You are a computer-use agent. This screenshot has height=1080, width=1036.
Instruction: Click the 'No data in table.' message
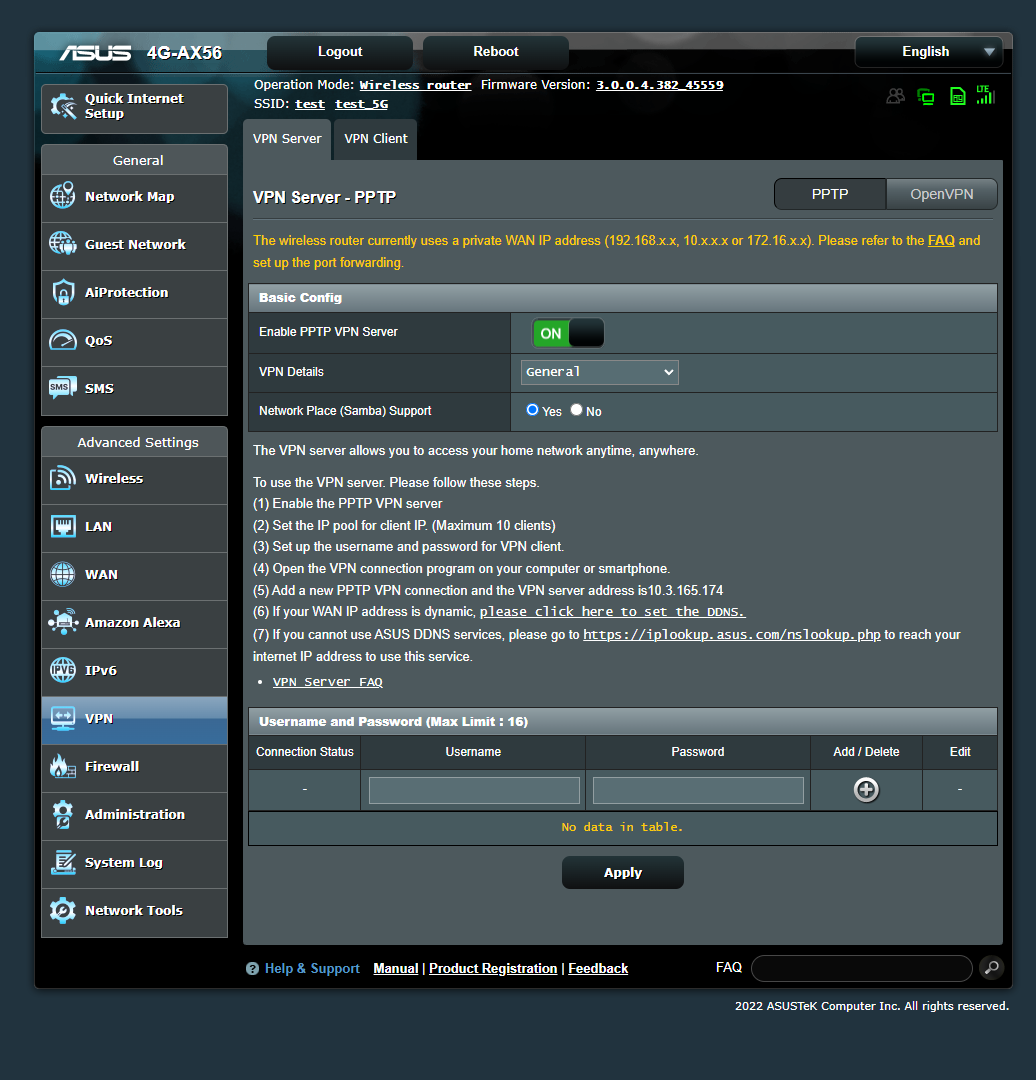[x=622, y=827]
